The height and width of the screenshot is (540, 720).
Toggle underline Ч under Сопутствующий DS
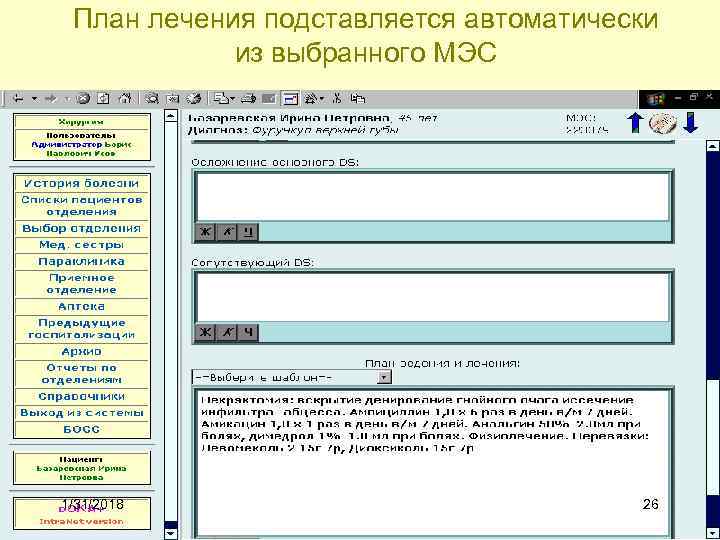tap(248, 332)
